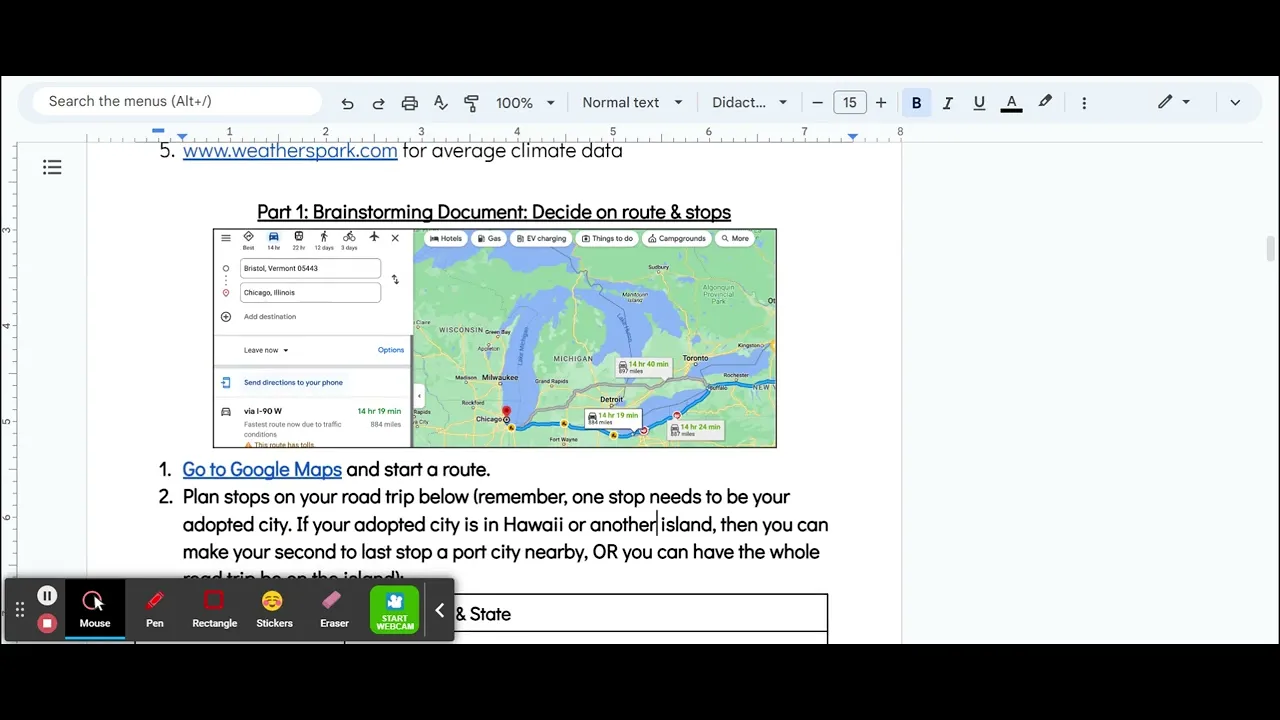Run spelling and grammar check icon
Viewport: 1280px width, 720px height.
click(x=440, y=103)
